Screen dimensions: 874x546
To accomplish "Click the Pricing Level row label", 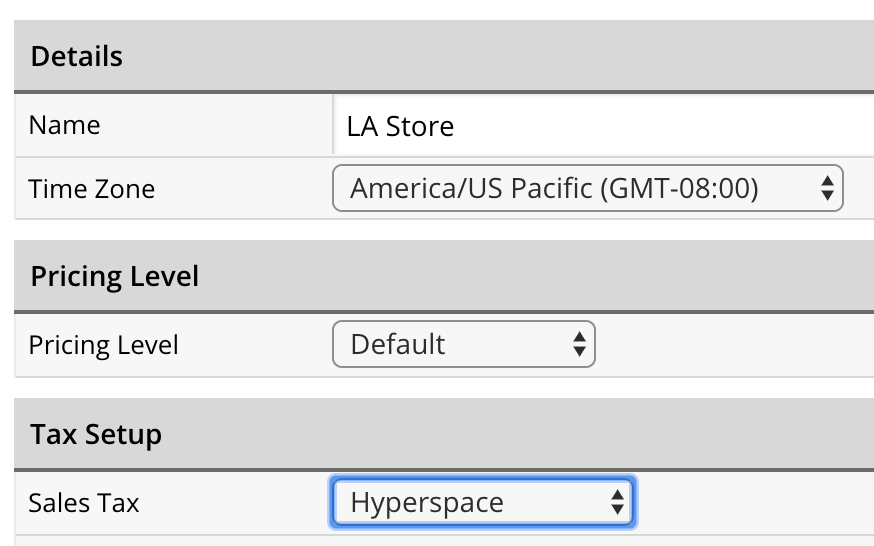I will point(104,345).
